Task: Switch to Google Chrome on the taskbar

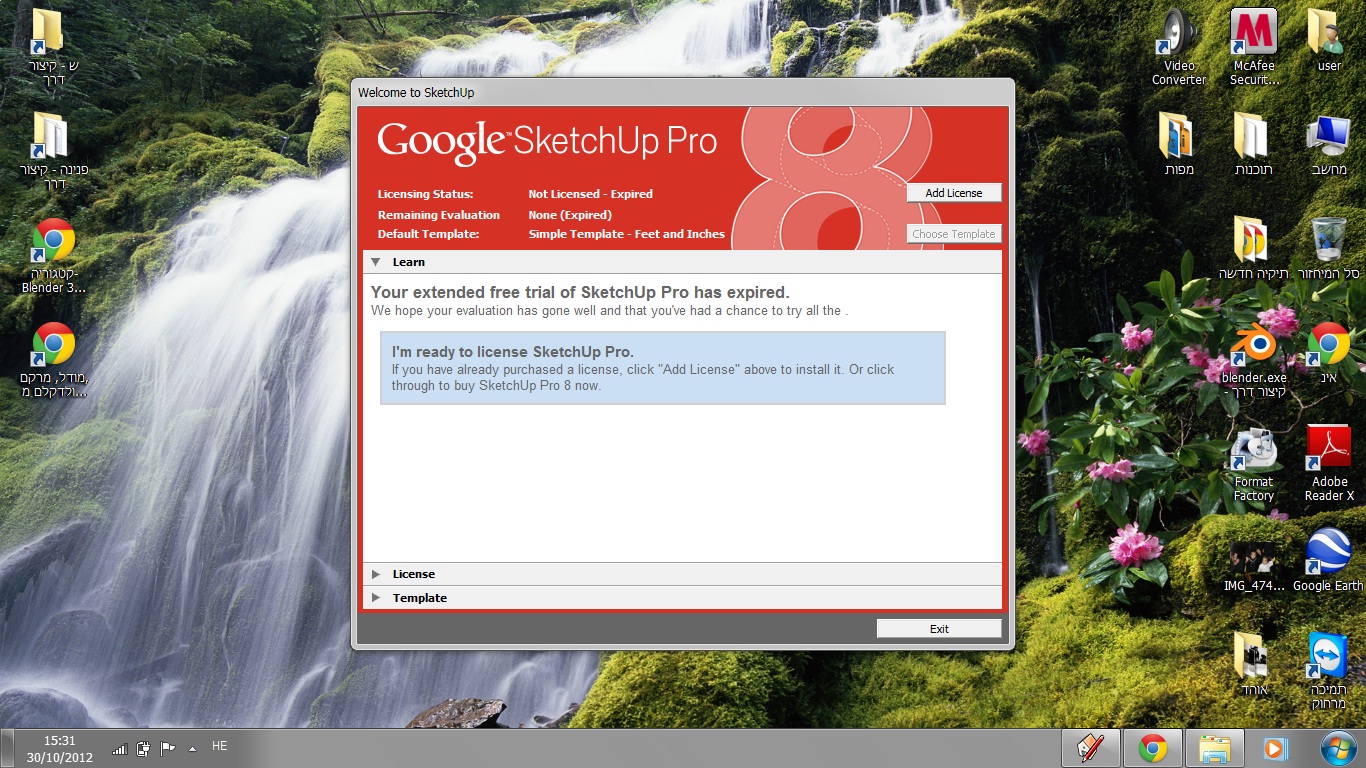Action: point(1152,748)
